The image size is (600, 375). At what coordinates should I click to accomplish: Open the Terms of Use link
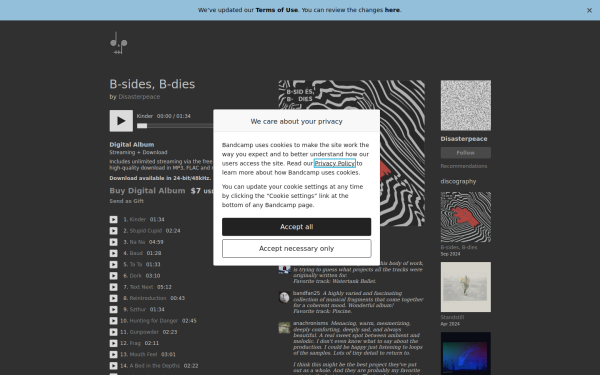[276, 10]
